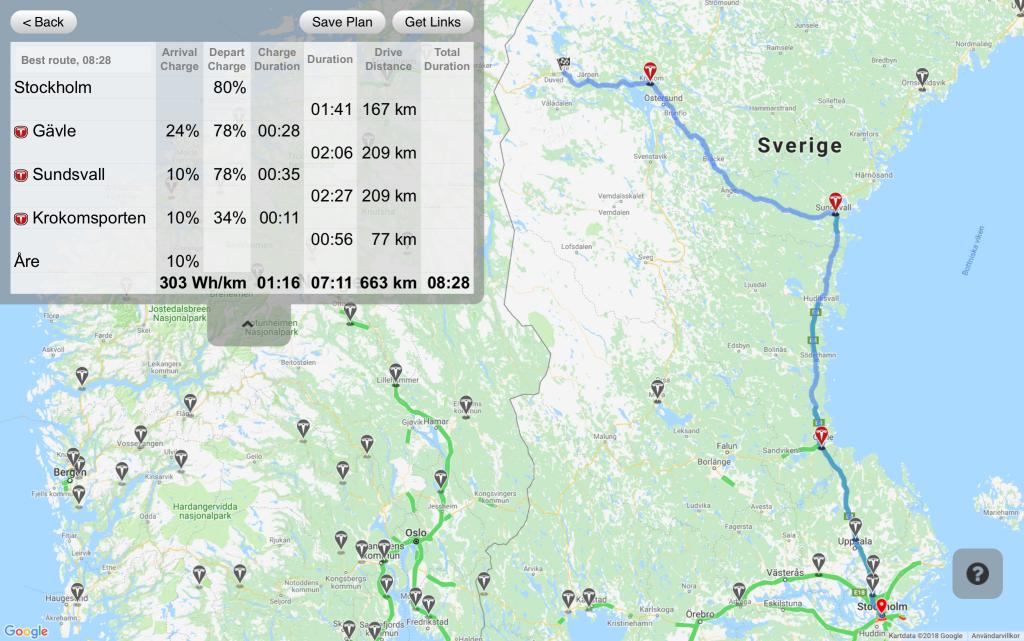Click the Oslo city label on the map

(x=415, y=533)
